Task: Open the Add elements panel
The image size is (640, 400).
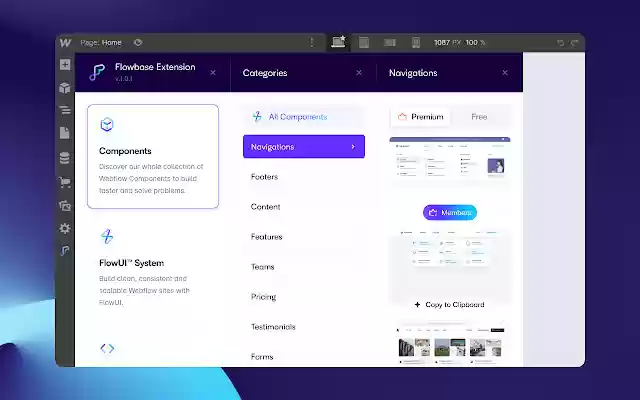Action: 65,64
